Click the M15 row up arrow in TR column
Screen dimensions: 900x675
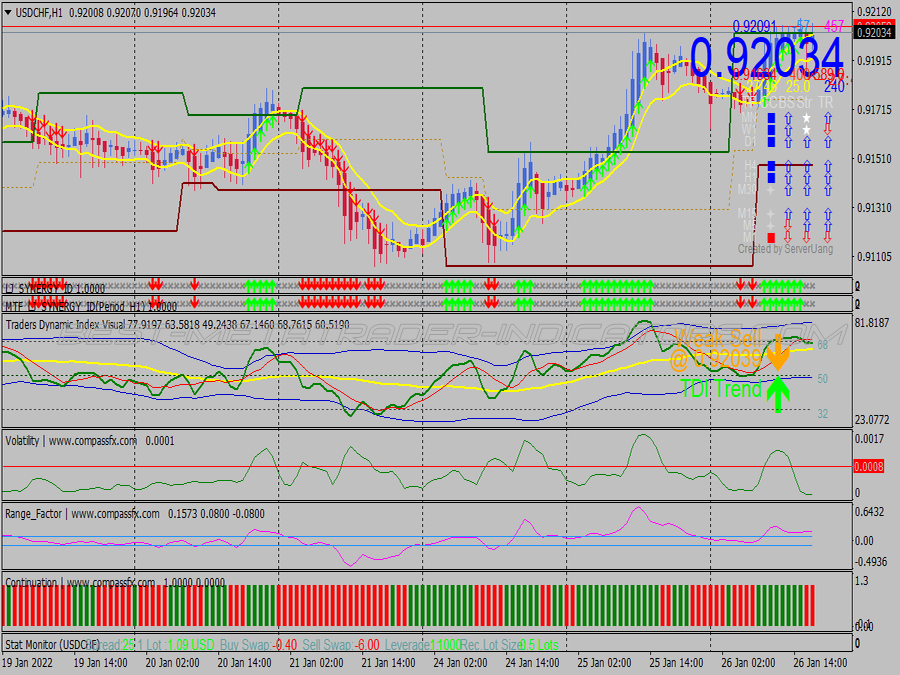pos(828,214)
